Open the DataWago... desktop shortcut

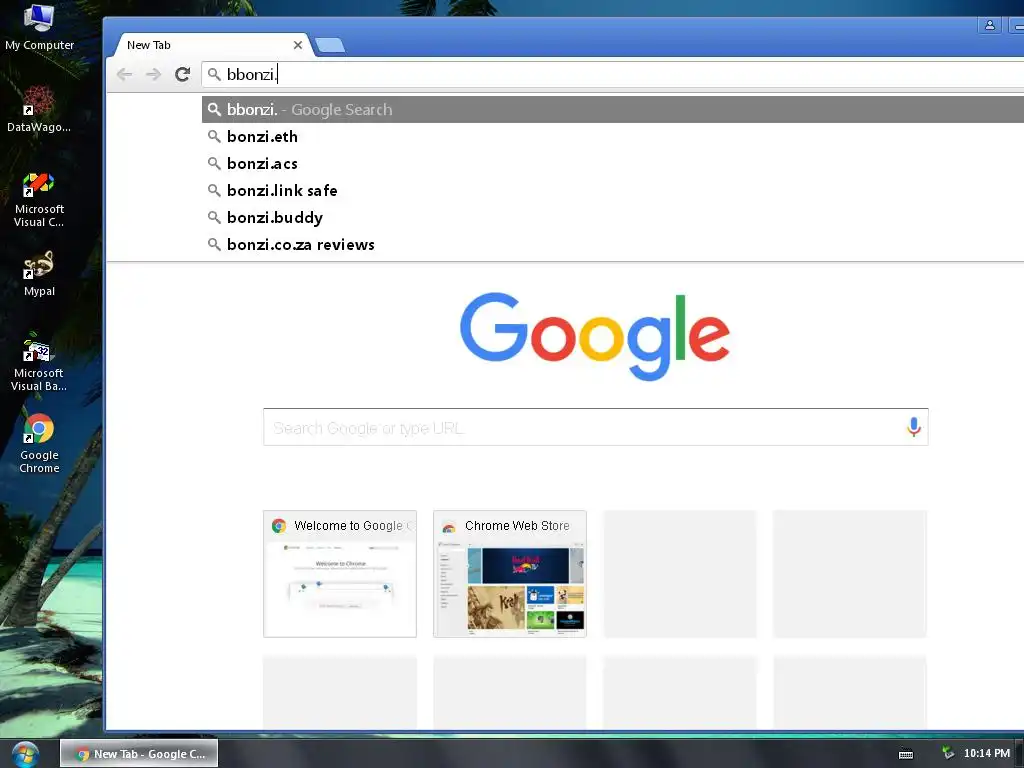(39, 110)
